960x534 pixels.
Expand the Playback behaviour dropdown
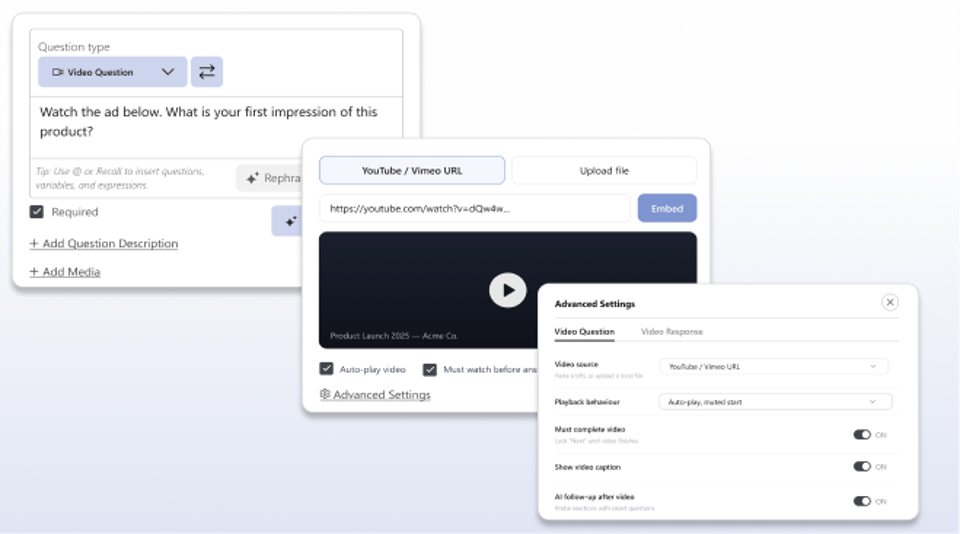click(775, 402)
